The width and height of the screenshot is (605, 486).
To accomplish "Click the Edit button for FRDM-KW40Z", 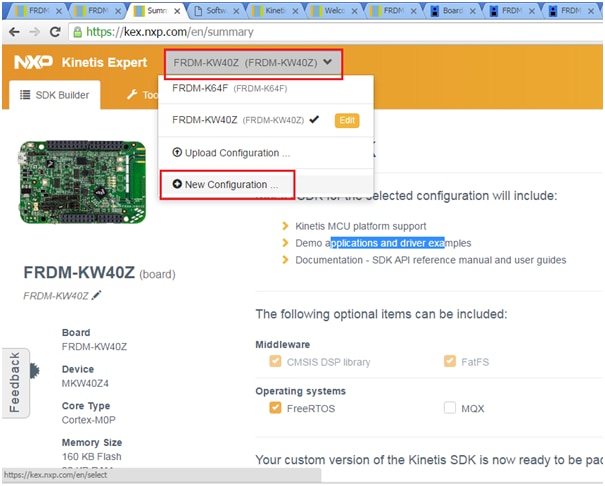I will click(347, 120).
